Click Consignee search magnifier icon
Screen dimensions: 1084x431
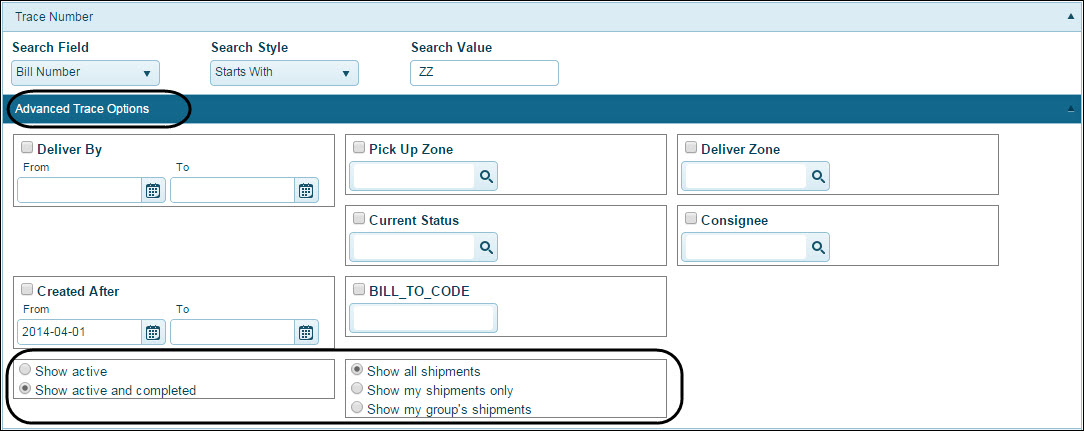point(818,247)
